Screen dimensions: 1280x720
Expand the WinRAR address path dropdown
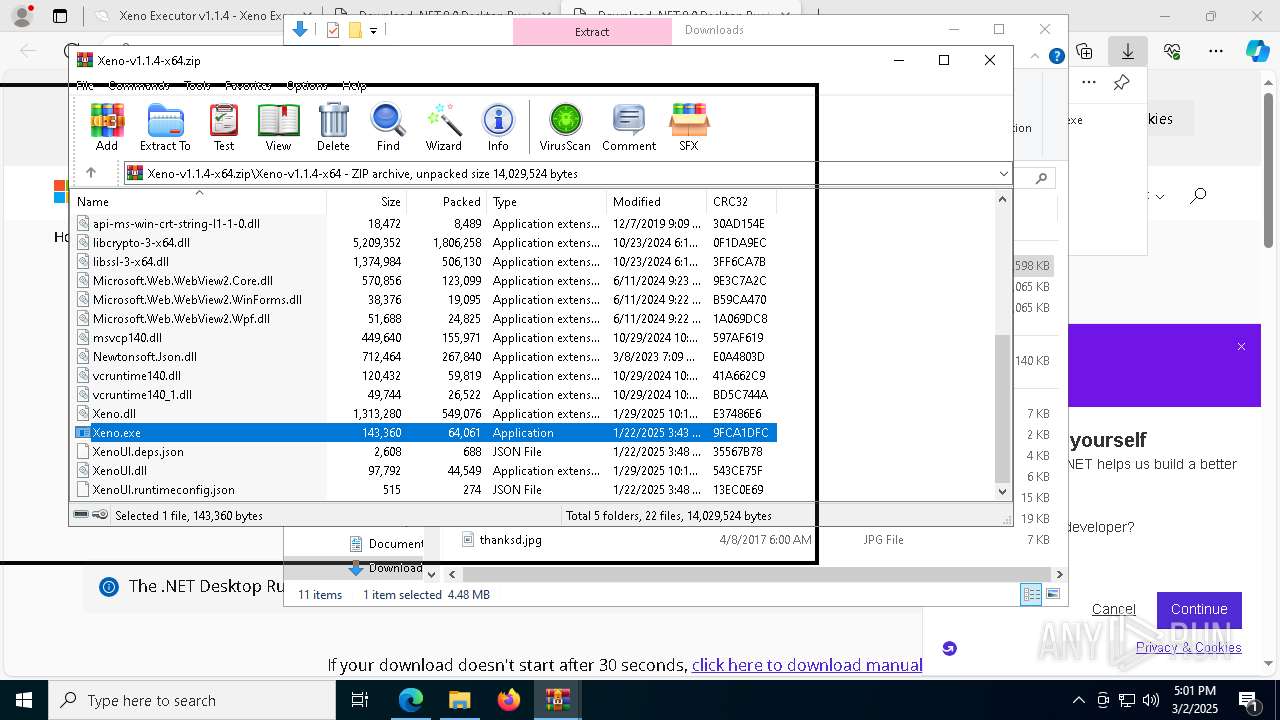click(1003, 173)
